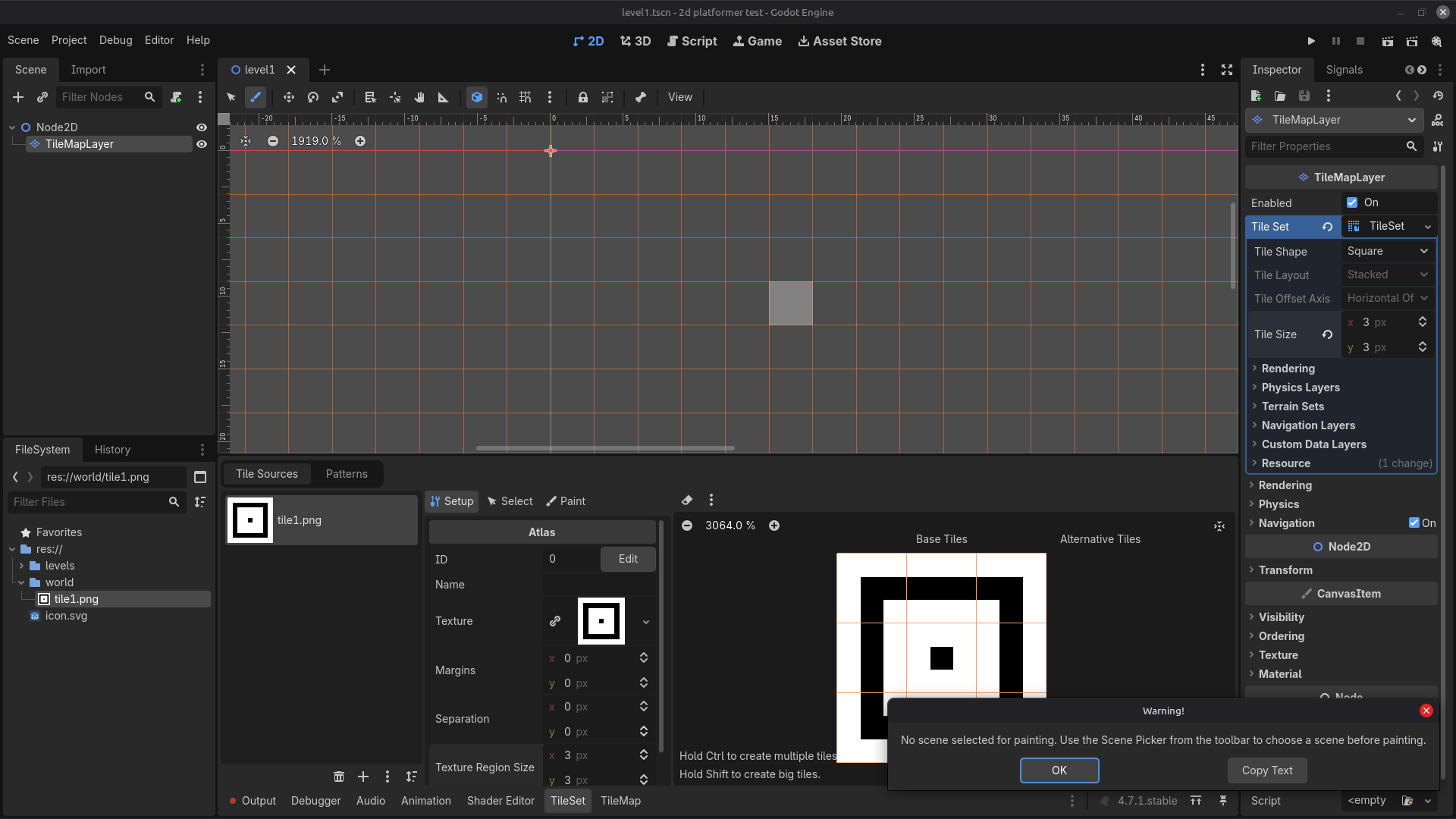1456x819 pixels.
Task: Toggle grid snap in viewport toolbar
Action: pyautogui.click(x=526, y=97)
